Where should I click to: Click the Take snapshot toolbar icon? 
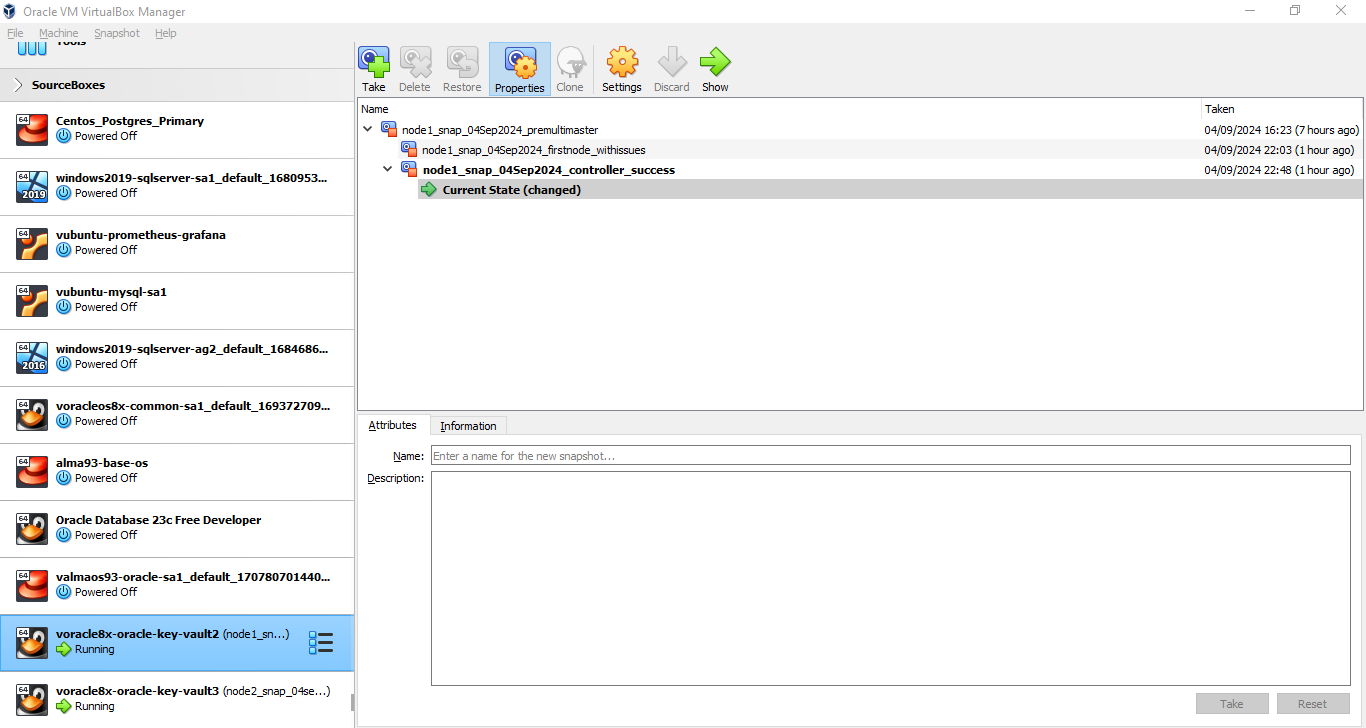(374, 62)
